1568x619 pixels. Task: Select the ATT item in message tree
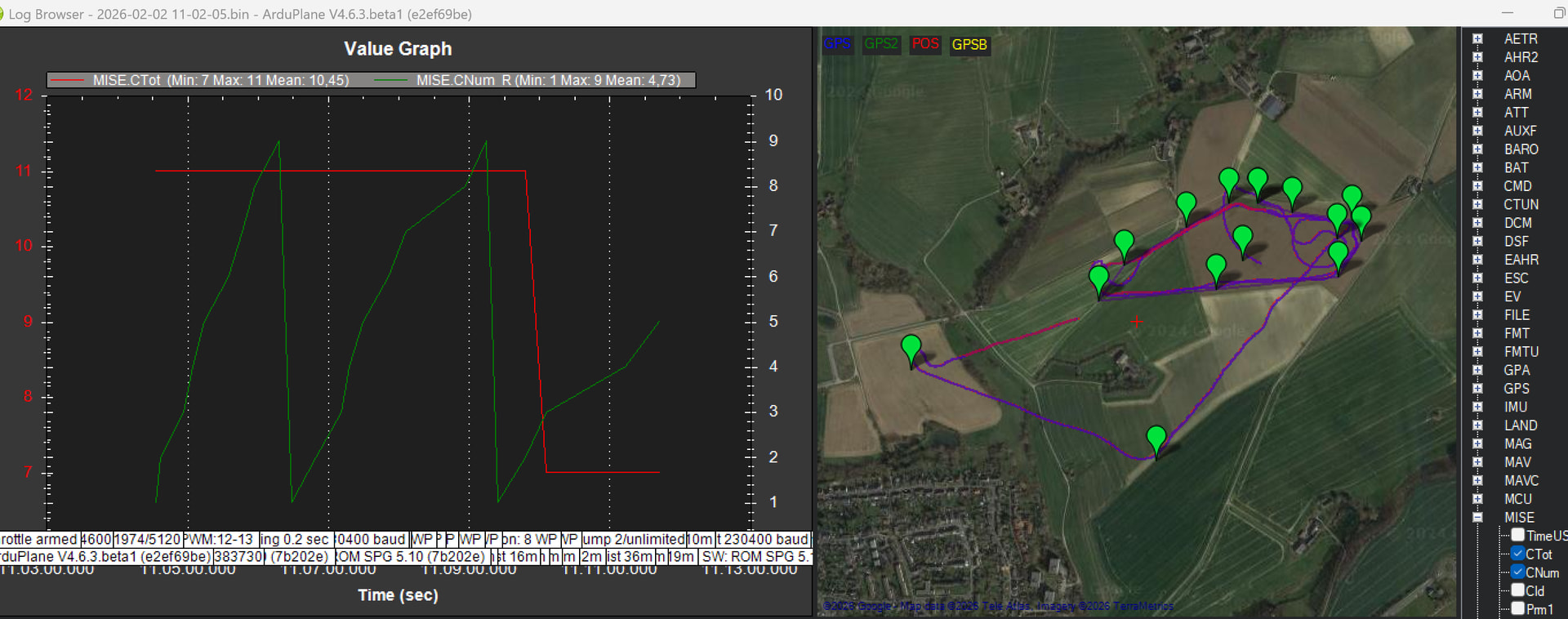coord(1516,113)
